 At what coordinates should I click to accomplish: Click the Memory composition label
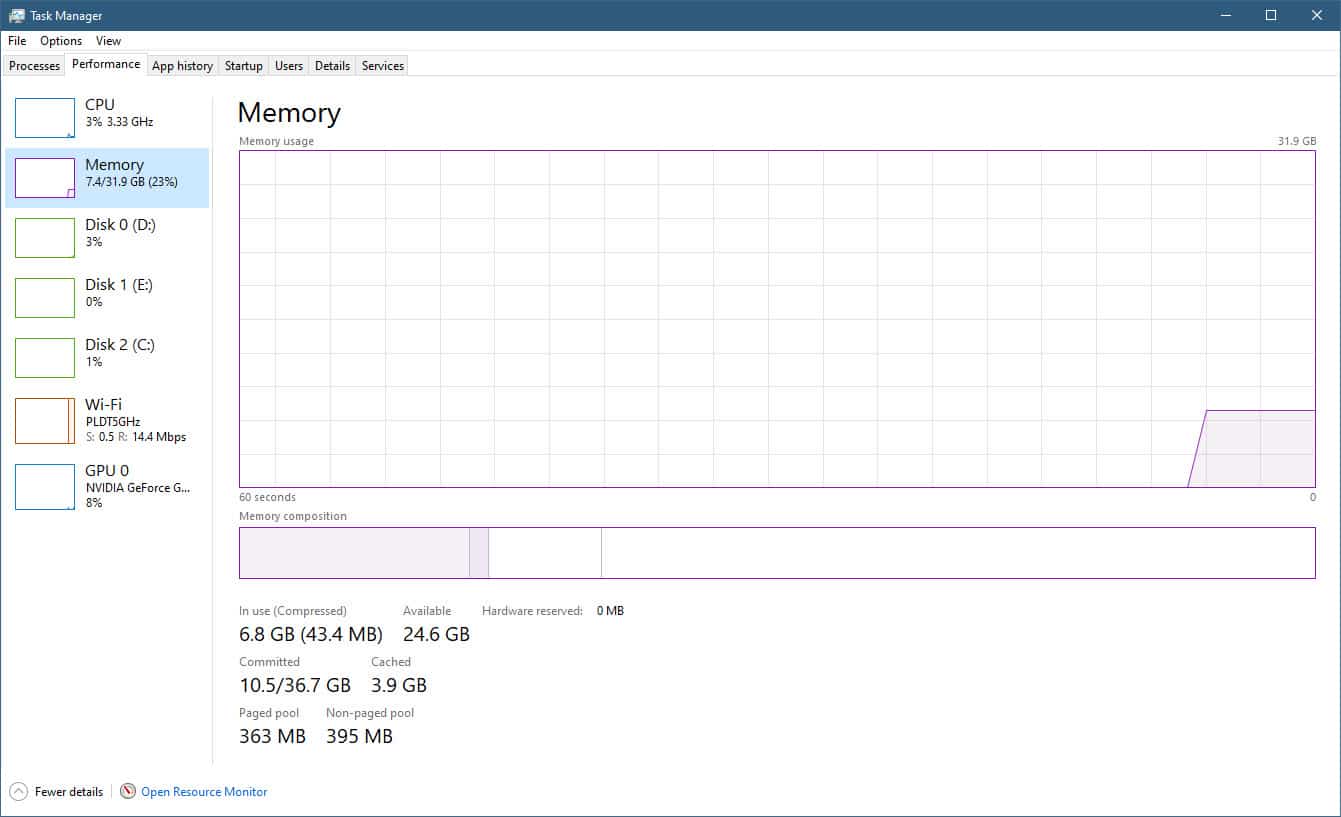pos(293,516)
